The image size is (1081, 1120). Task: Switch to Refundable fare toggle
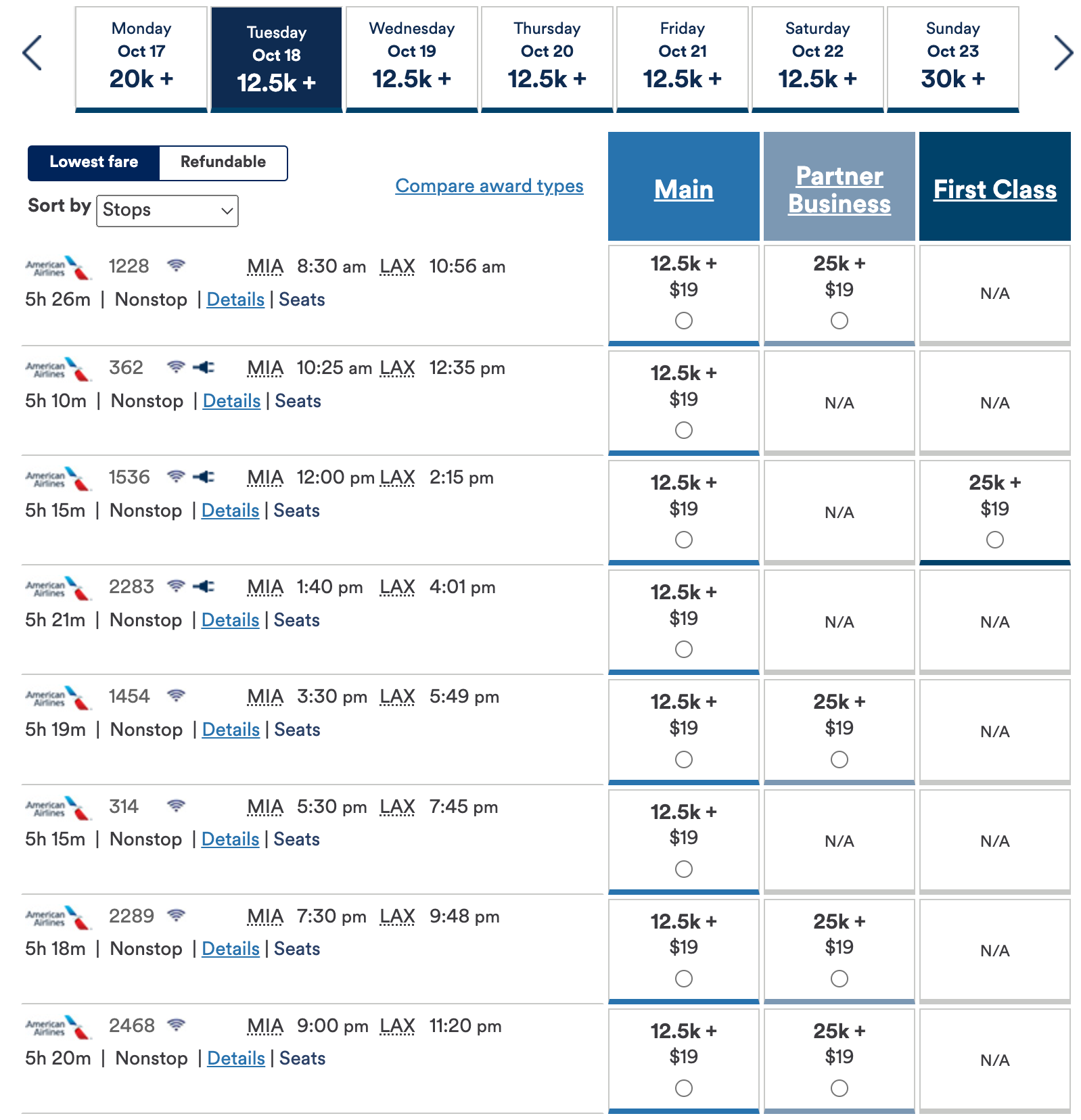(223, 162)
